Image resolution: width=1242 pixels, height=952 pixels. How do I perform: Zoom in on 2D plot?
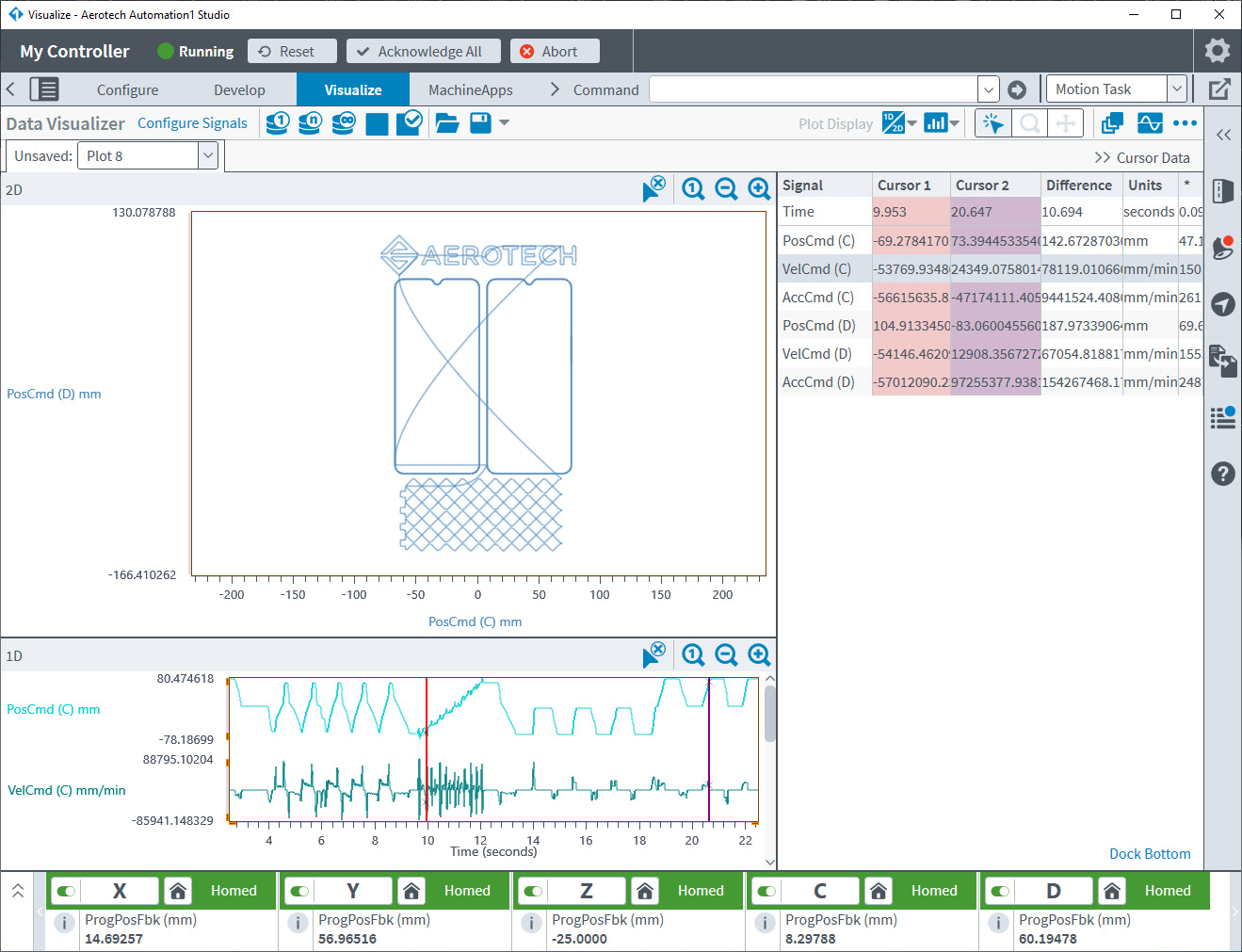[x=759, y=188]
